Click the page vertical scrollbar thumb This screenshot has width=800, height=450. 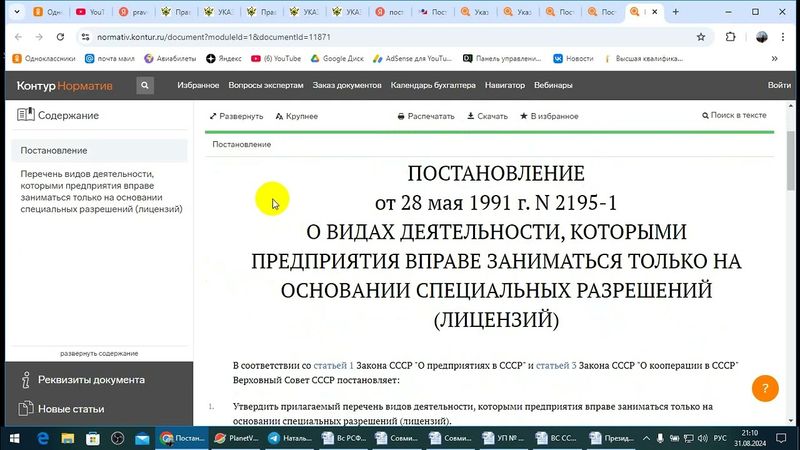791,161
